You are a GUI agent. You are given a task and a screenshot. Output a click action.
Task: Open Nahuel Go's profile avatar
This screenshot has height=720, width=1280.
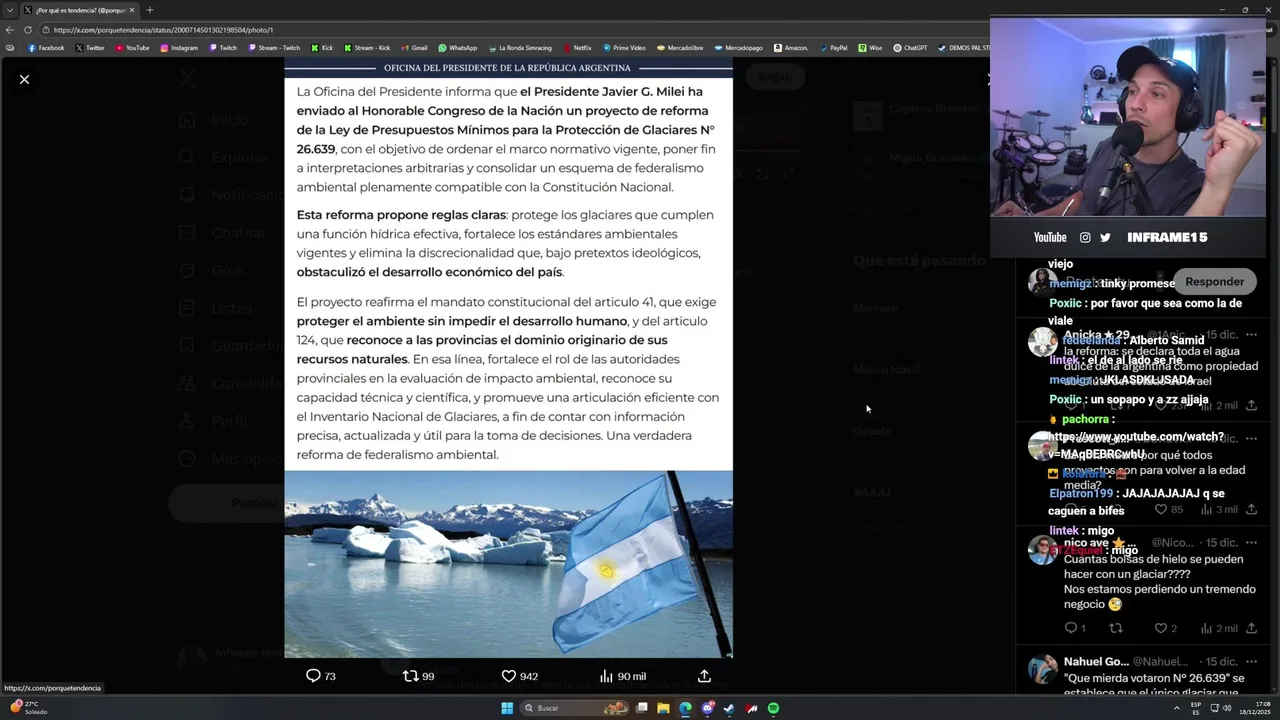pos(1042,669)
